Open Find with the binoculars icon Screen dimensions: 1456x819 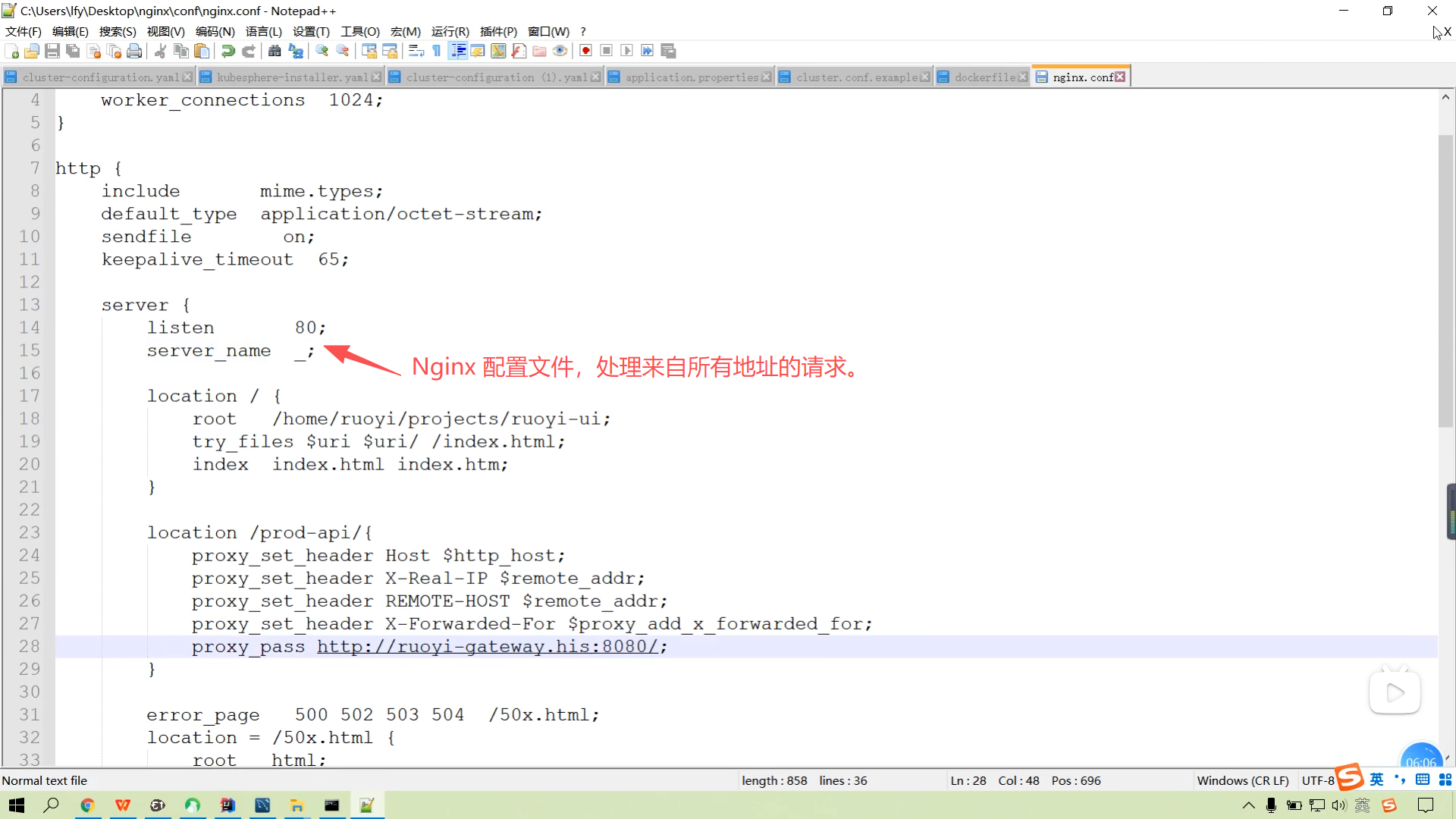click(275, 51)
